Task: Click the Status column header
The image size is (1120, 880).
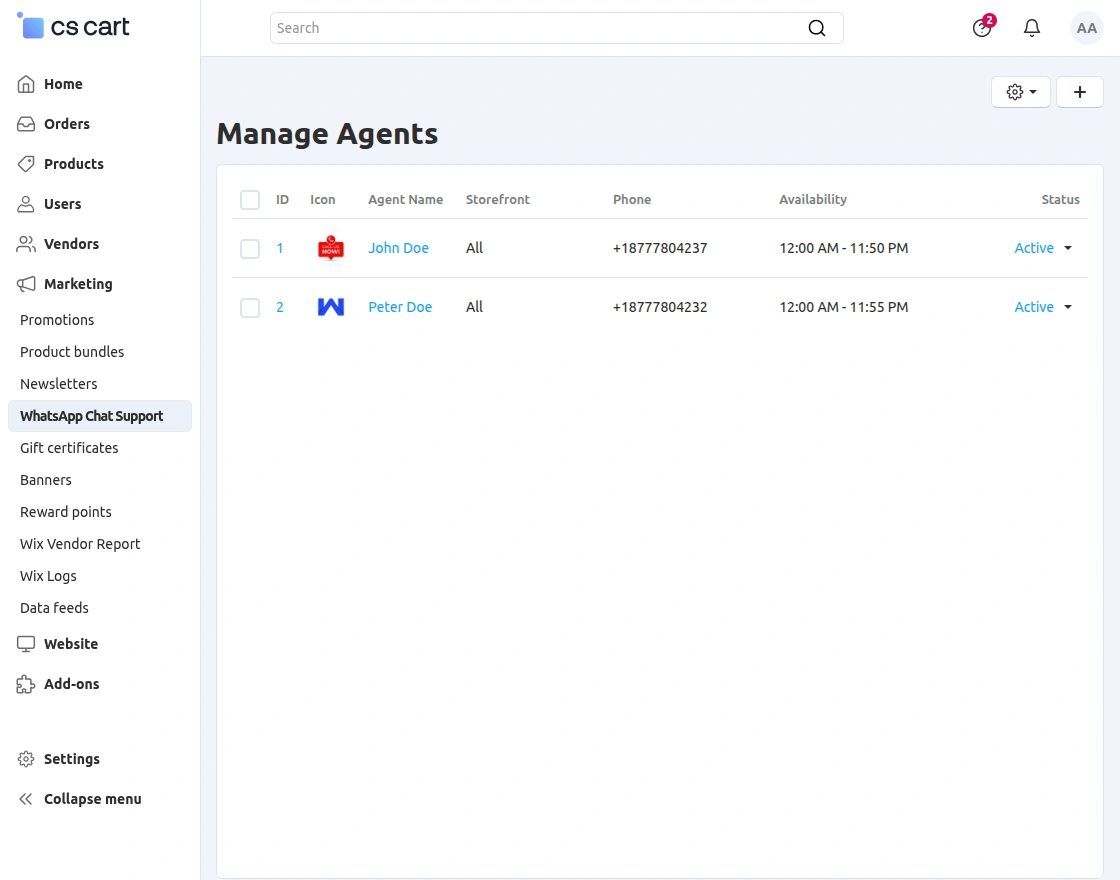Action: [x=1060, y=199]
